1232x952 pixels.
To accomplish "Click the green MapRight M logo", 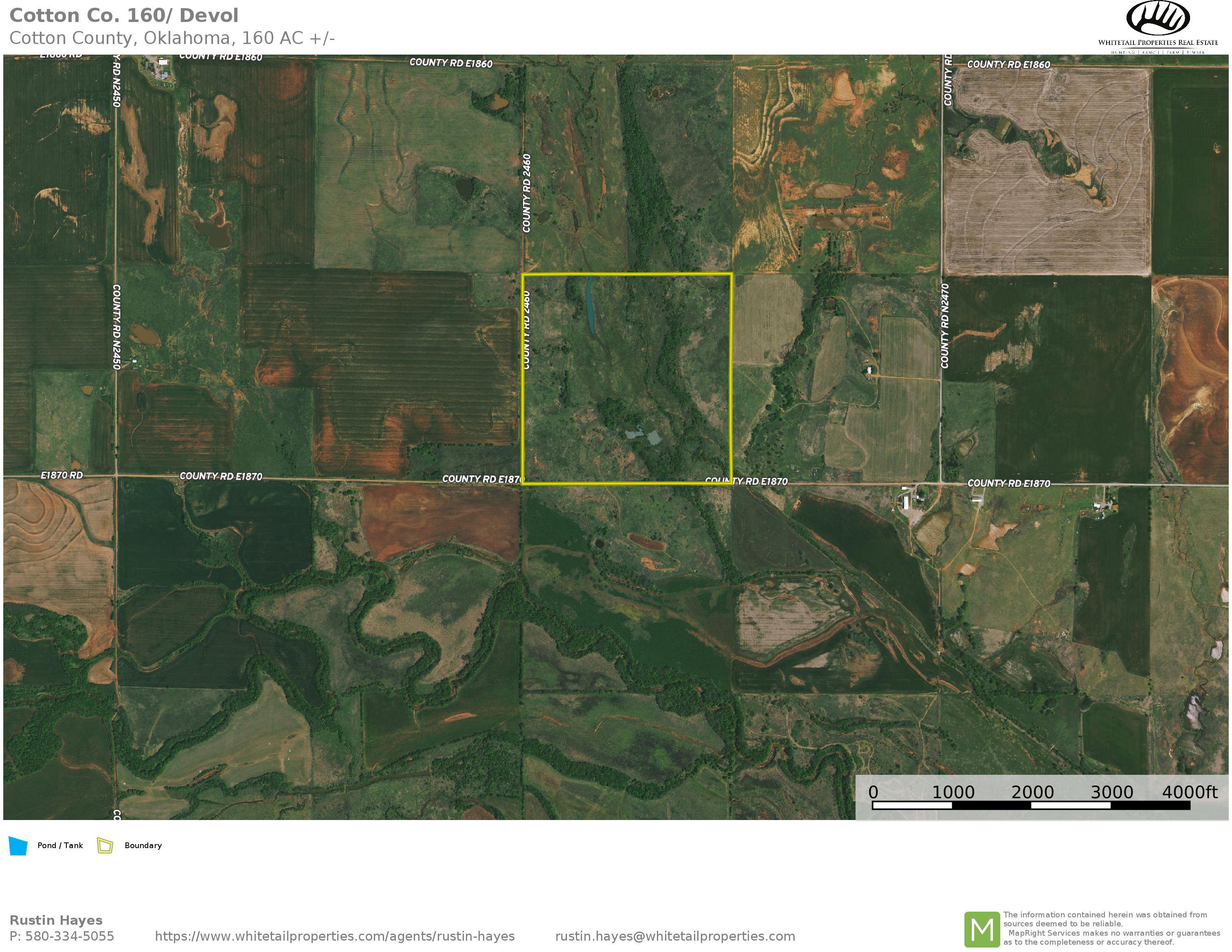I will [x=982, y=930].
